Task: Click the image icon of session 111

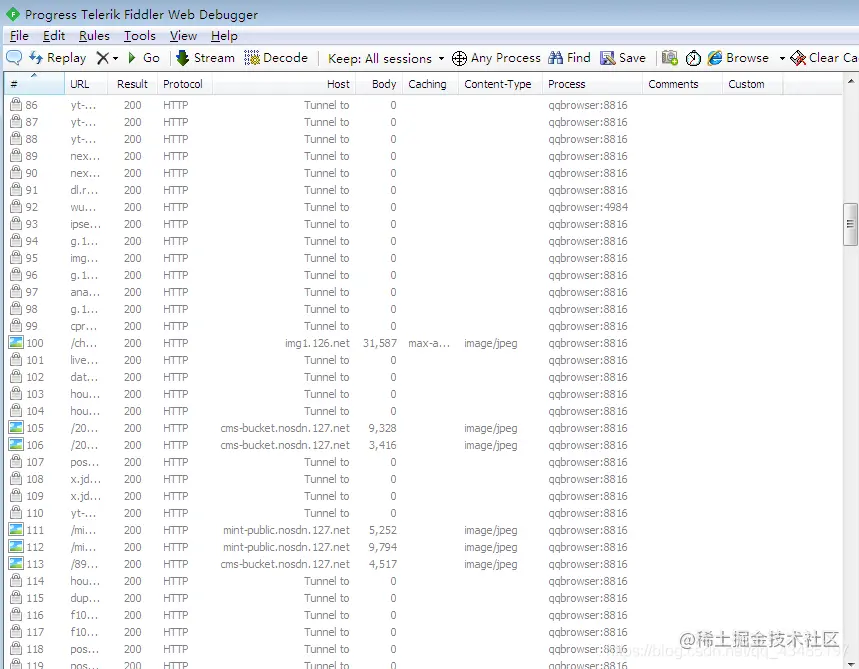Action: (16, 529)
